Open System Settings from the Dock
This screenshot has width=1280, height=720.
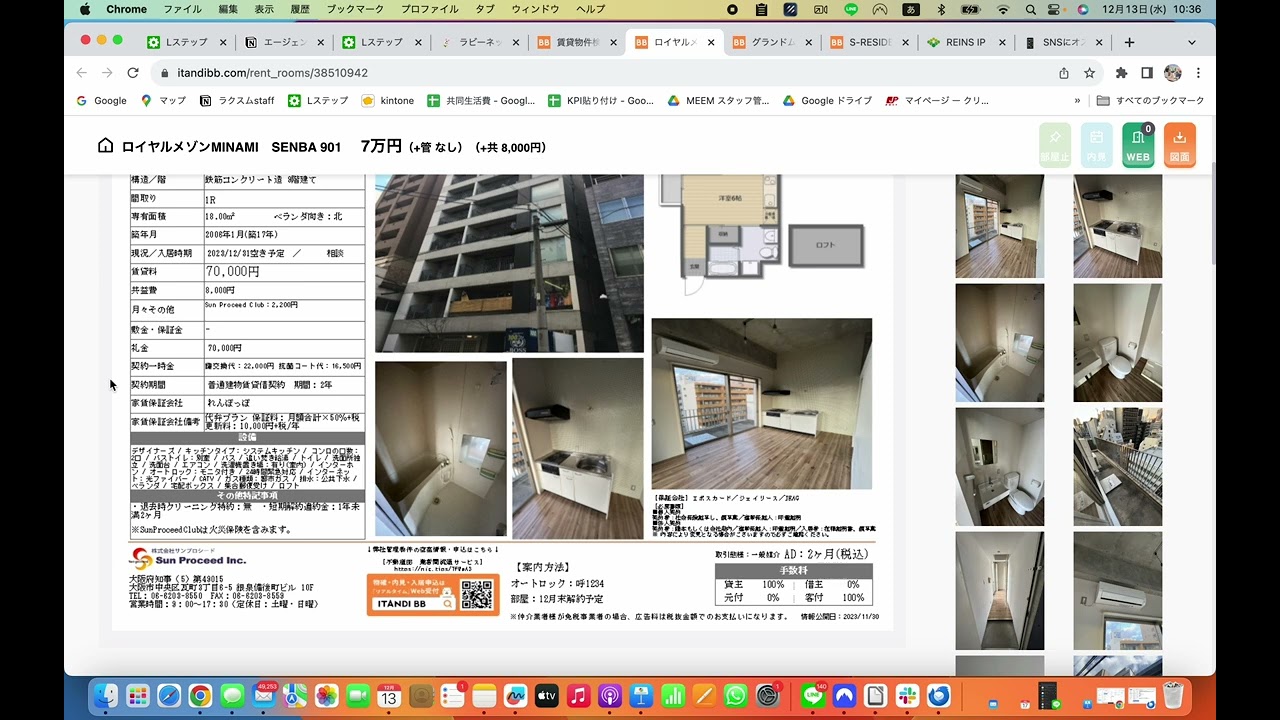(768, 695)
